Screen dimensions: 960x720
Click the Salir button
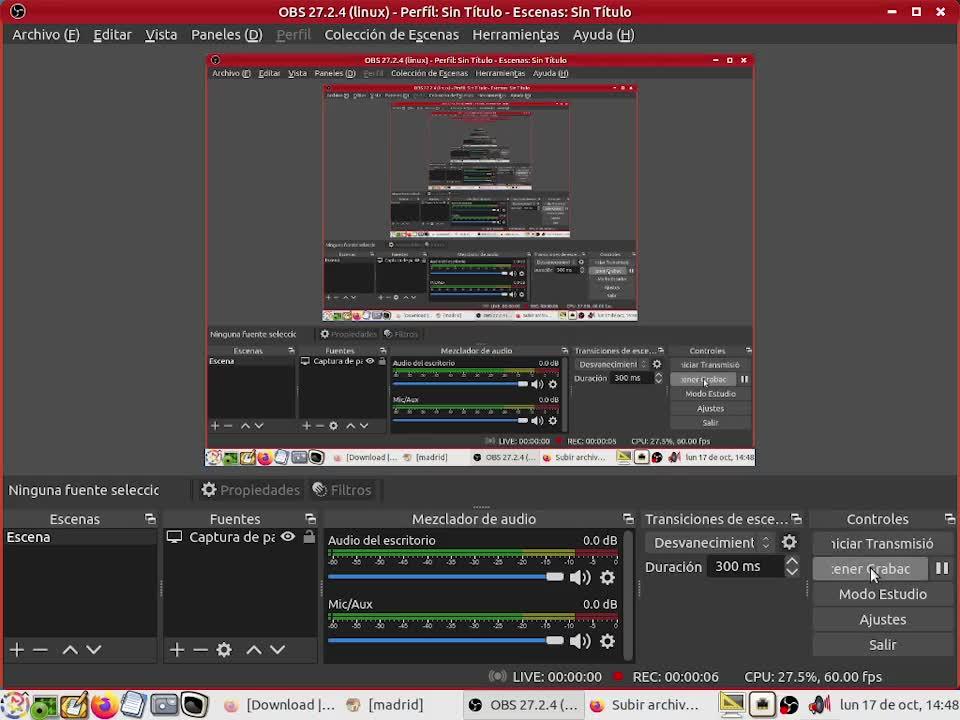(x=882, y=645)
